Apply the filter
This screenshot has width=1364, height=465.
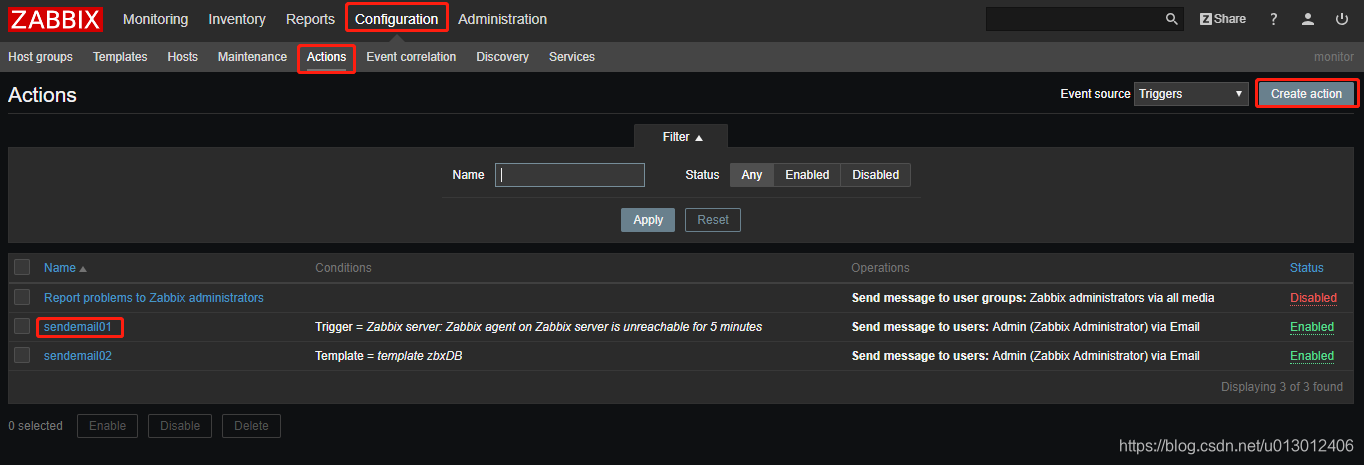[648, 220]
